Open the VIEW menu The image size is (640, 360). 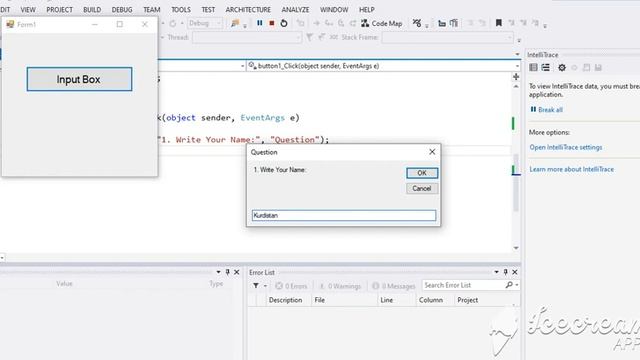click(28, 9)
